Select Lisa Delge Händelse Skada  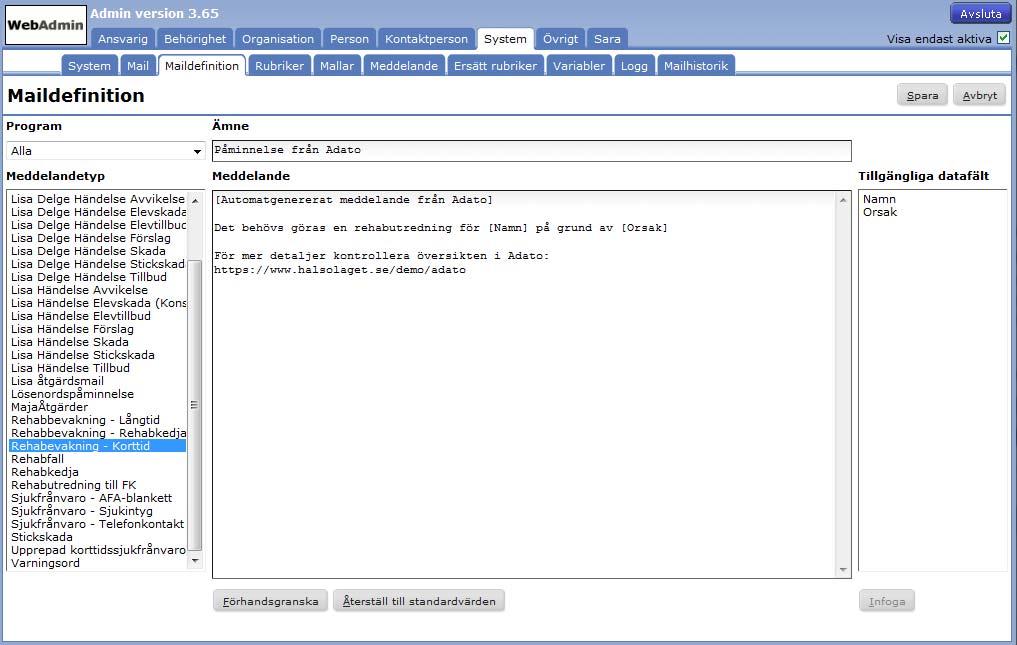98,251
